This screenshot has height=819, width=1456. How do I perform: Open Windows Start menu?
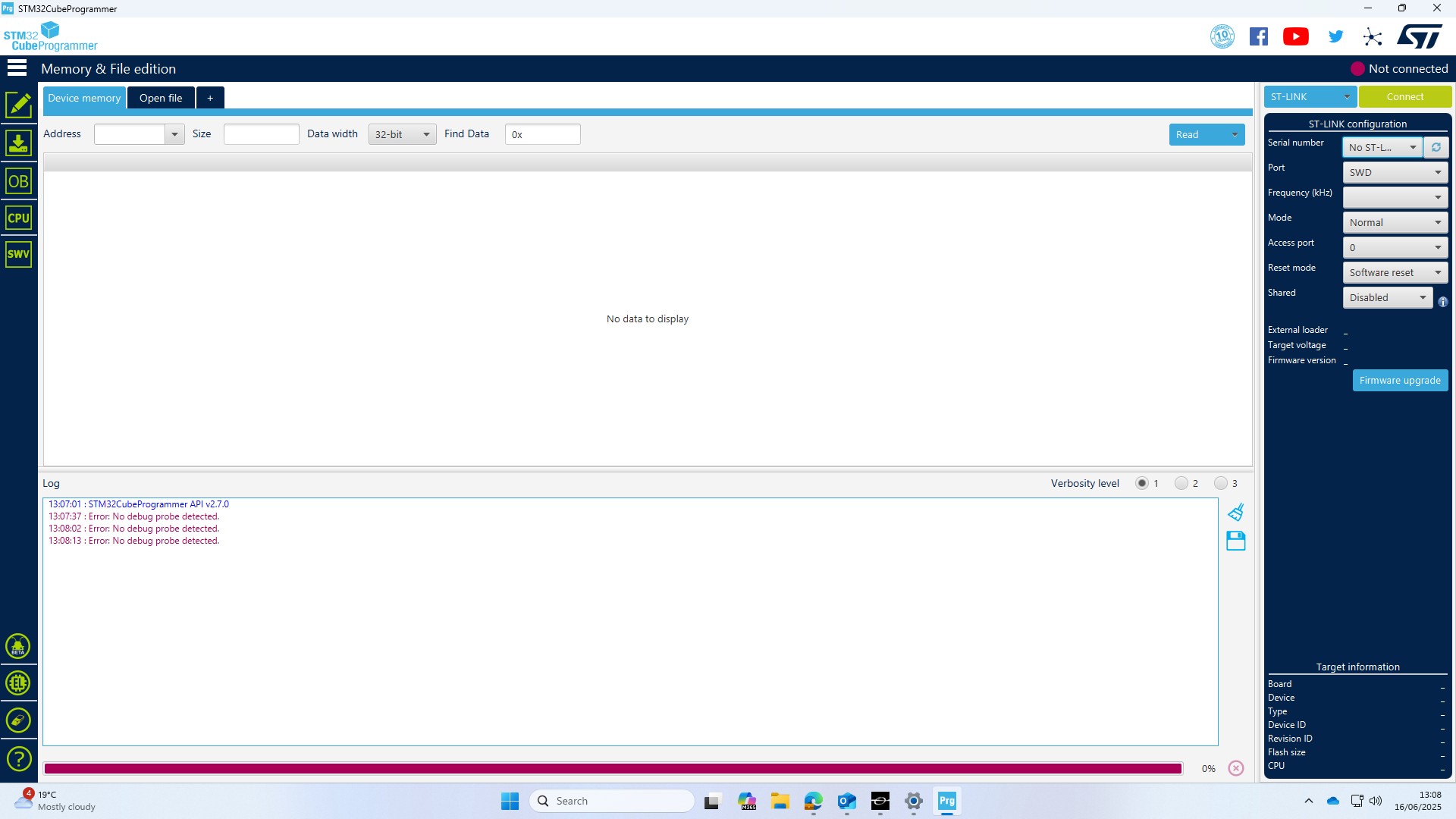click(510, 801)
